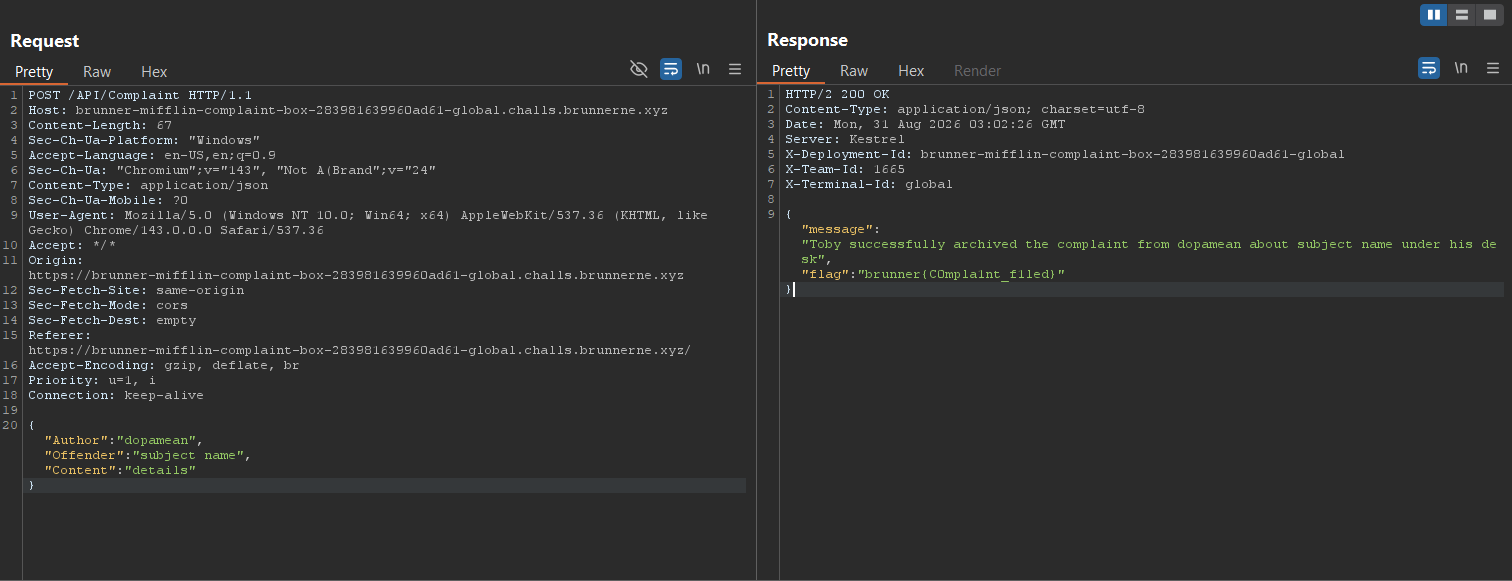Click the "Content":"details" JSON field
The width and height of the screenshot is (1512, 581).
(x=120, y=470)
